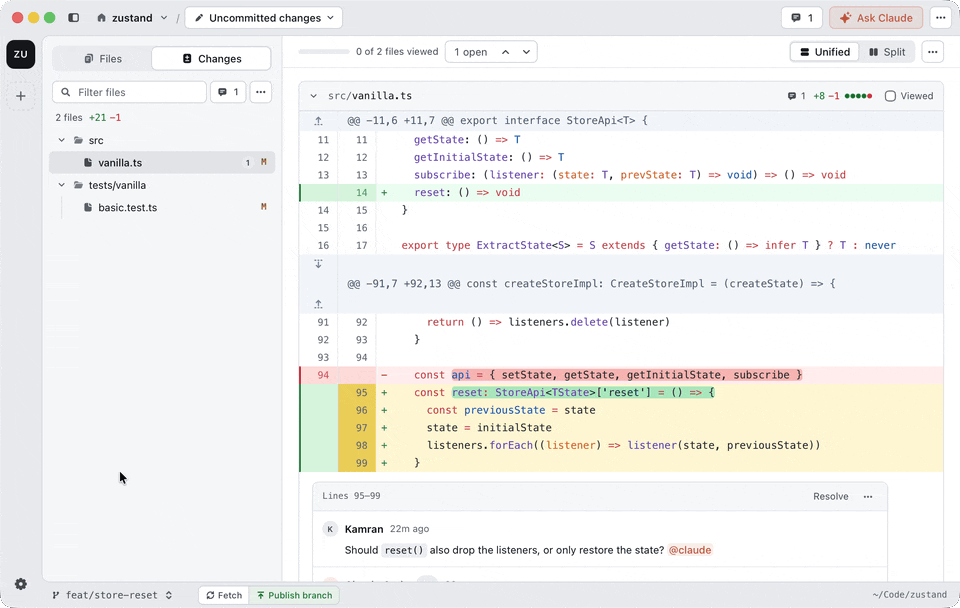Expand lines down after line 17
The width and height of the screenshot is (960, 608).
[x=318, y=264]
